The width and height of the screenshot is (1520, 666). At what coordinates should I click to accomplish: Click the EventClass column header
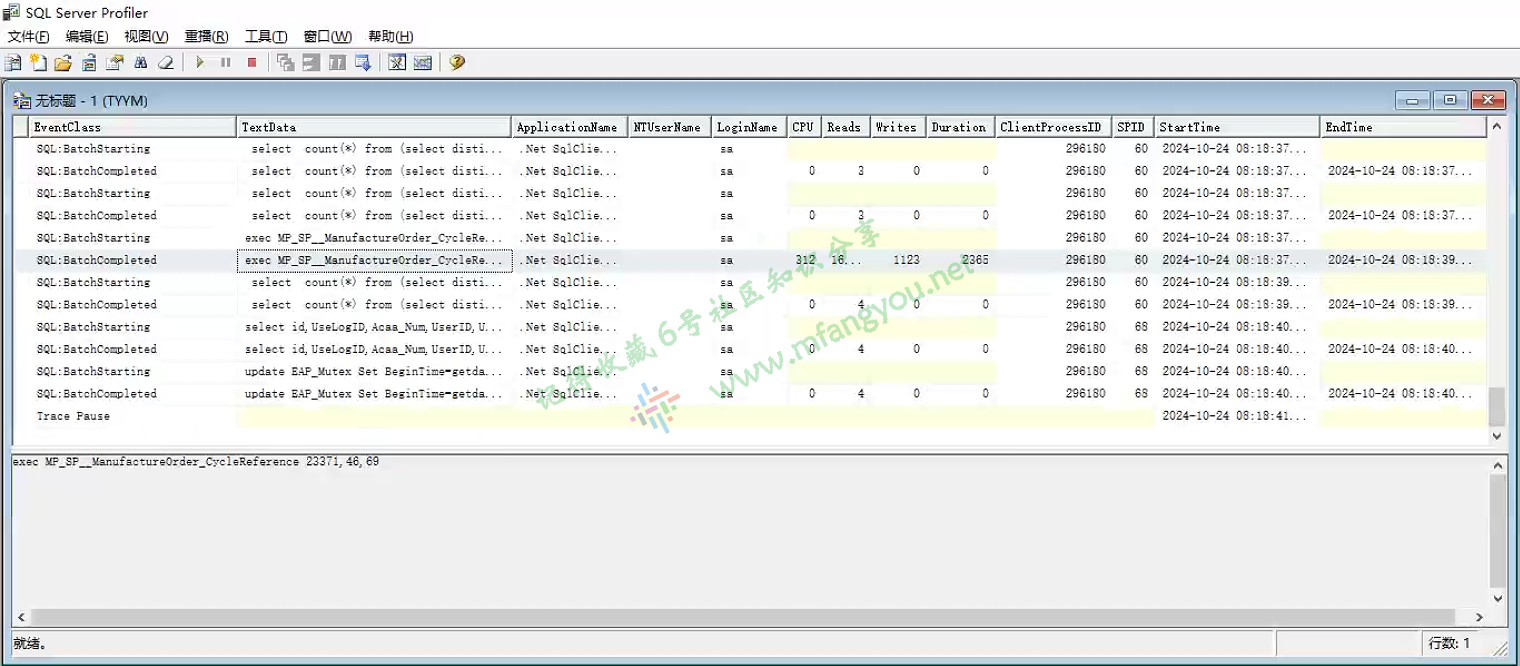click(133, 127)
